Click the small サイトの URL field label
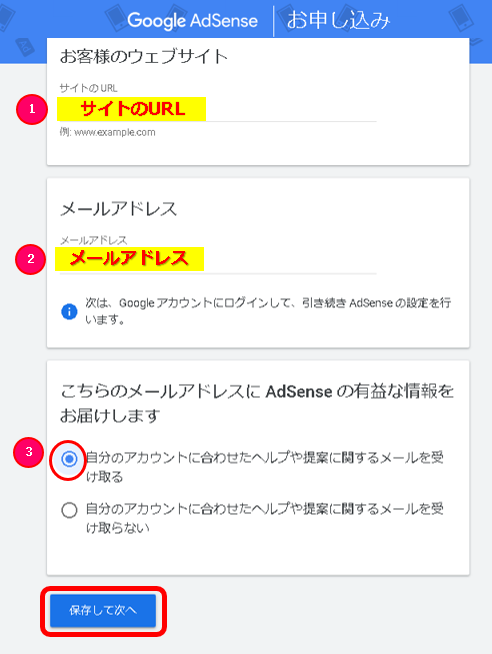492x654 pixels. [x=88, y=88]
